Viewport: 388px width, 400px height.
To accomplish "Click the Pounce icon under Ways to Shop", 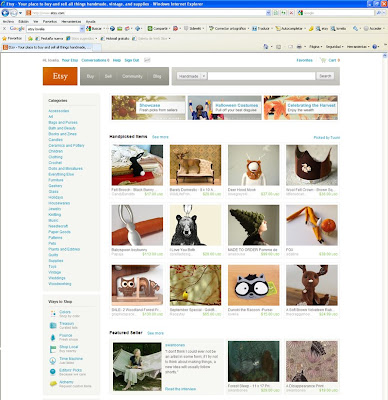I will point(53,337).
